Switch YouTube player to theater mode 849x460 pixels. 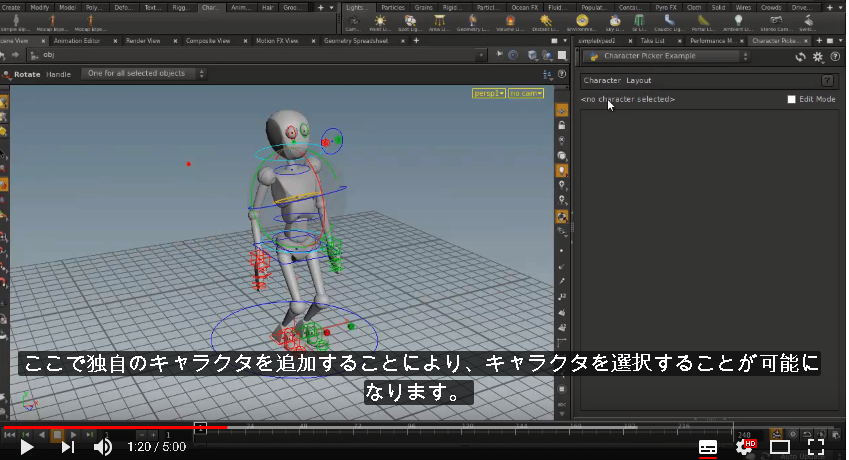click(780, 447)
